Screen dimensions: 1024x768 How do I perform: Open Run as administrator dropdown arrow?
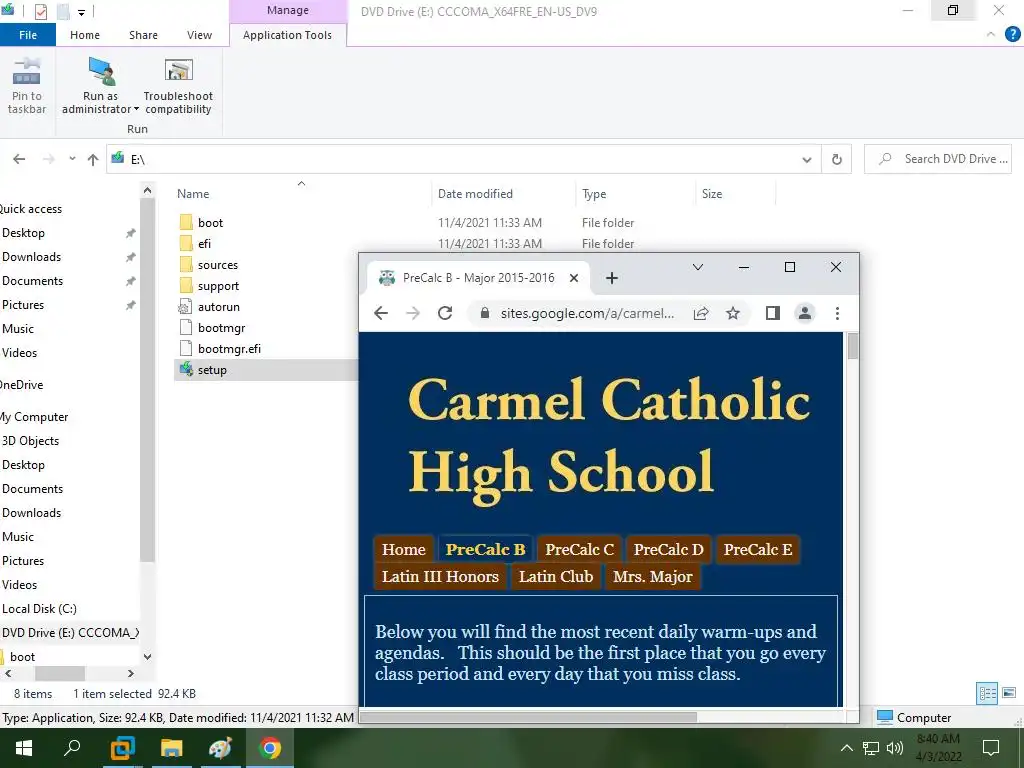coord(136,110)
